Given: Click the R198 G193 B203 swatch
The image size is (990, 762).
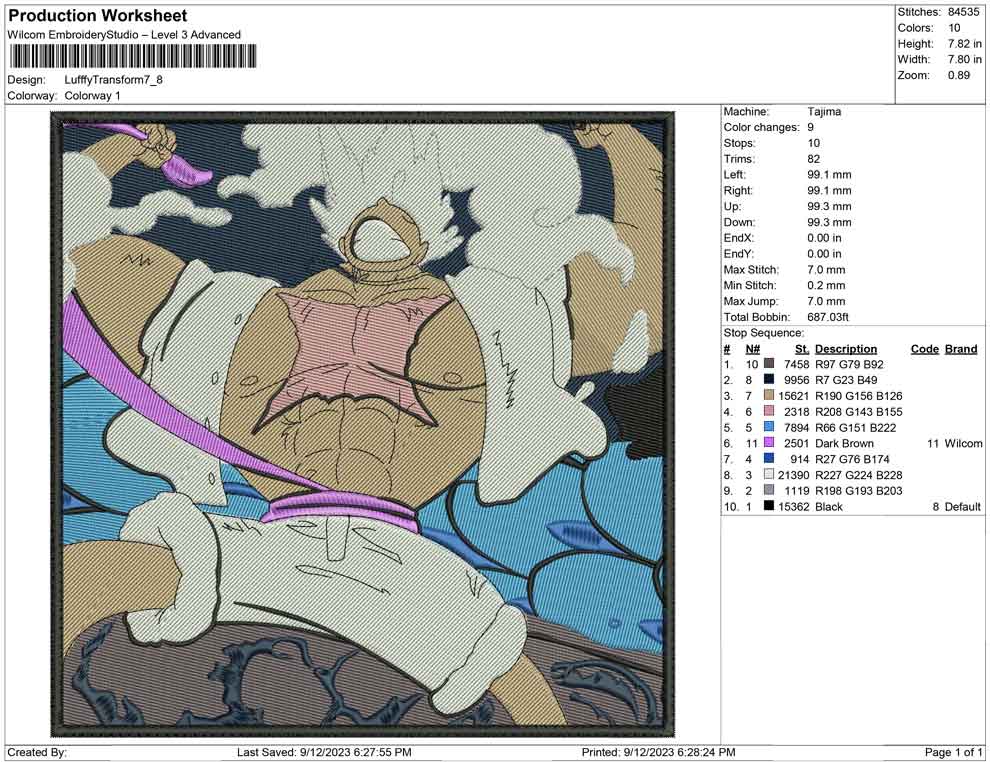Looking at the screenshot, I should pos(768,491).
